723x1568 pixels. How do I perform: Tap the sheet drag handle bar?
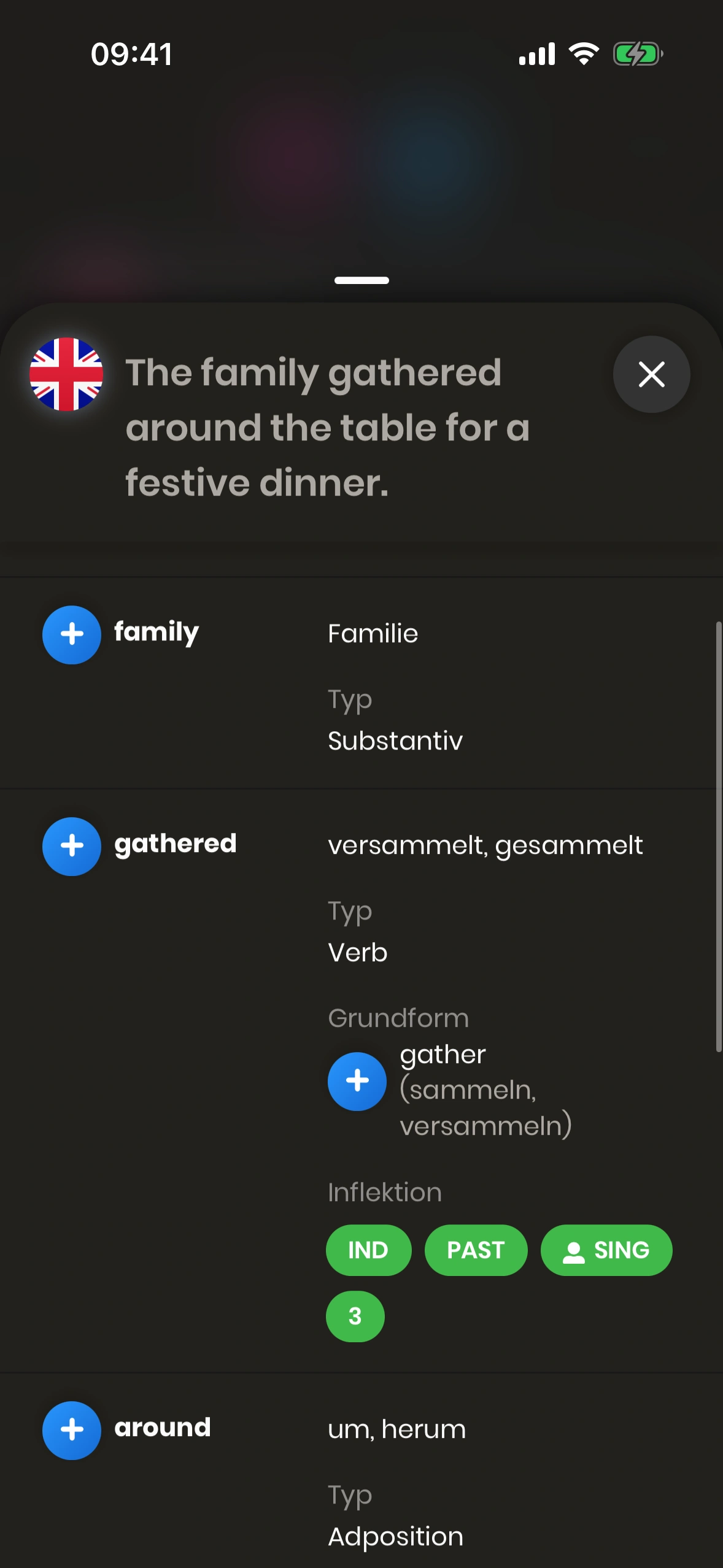click(x=361, y=280)
